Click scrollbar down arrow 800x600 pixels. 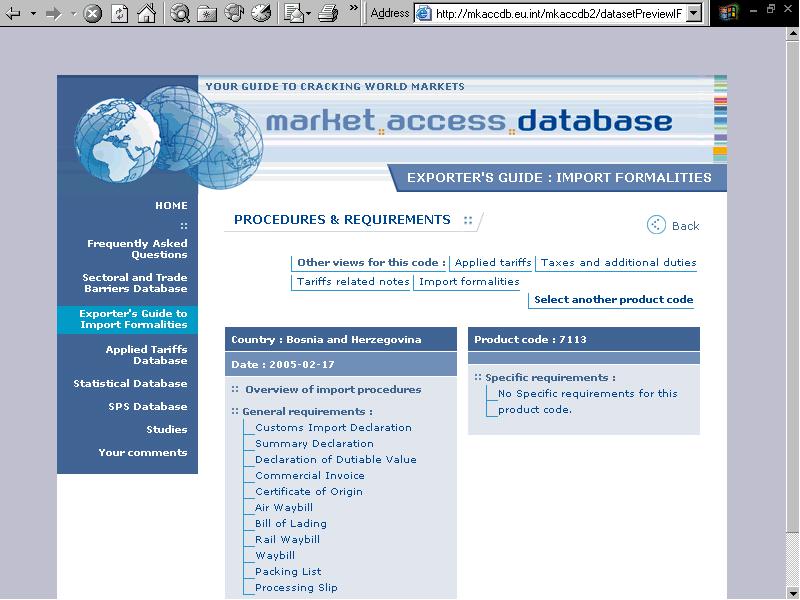pos(792,592)
